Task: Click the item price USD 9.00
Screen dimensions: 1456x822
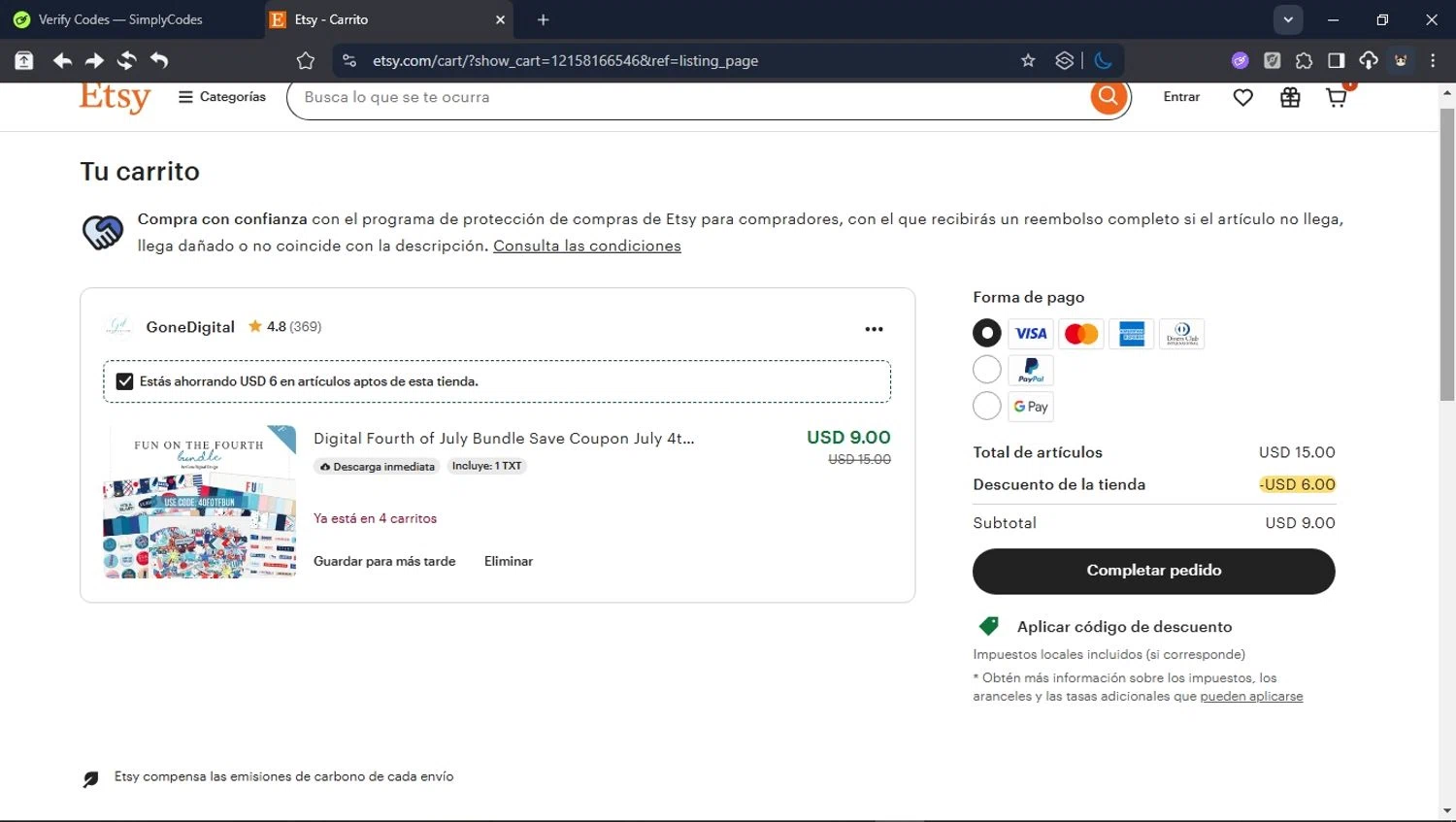Action: click(848, 438)
